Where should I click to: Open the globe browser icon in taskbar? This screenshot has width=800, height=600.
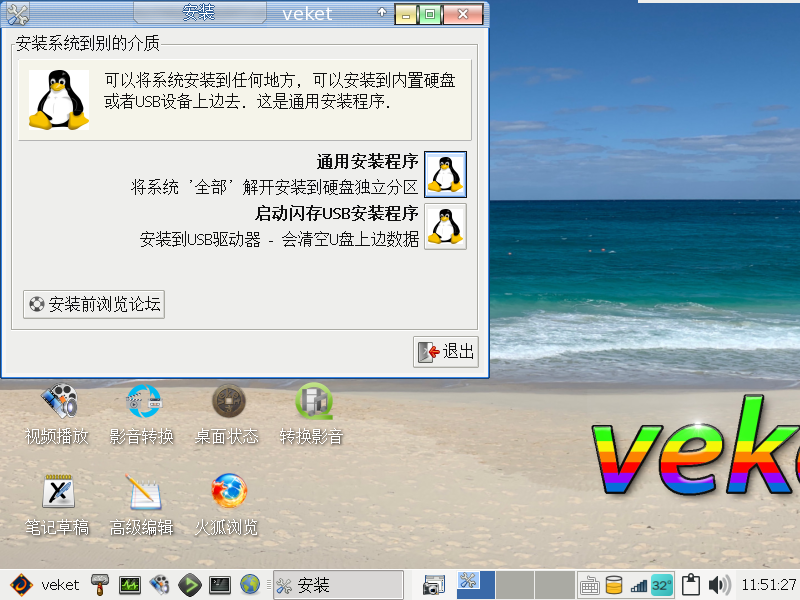tap(250, 585)
